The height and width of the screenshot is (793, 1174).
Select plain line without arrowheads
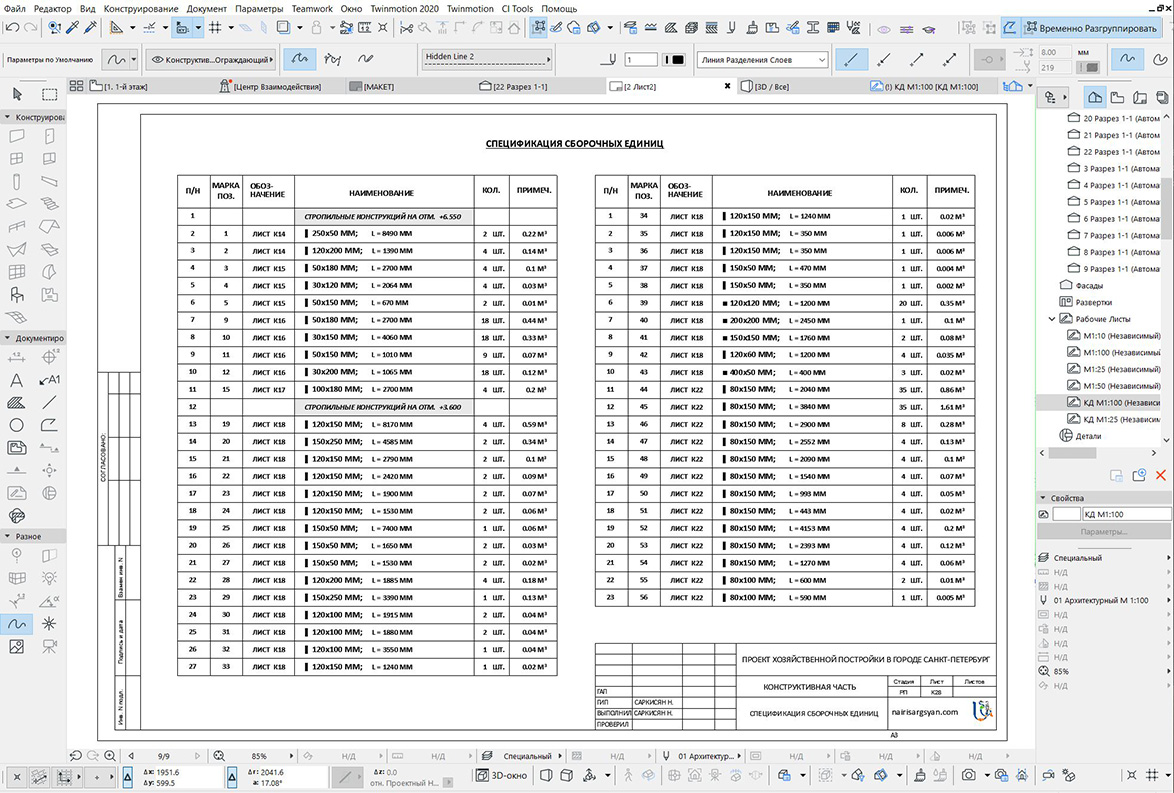851,58
